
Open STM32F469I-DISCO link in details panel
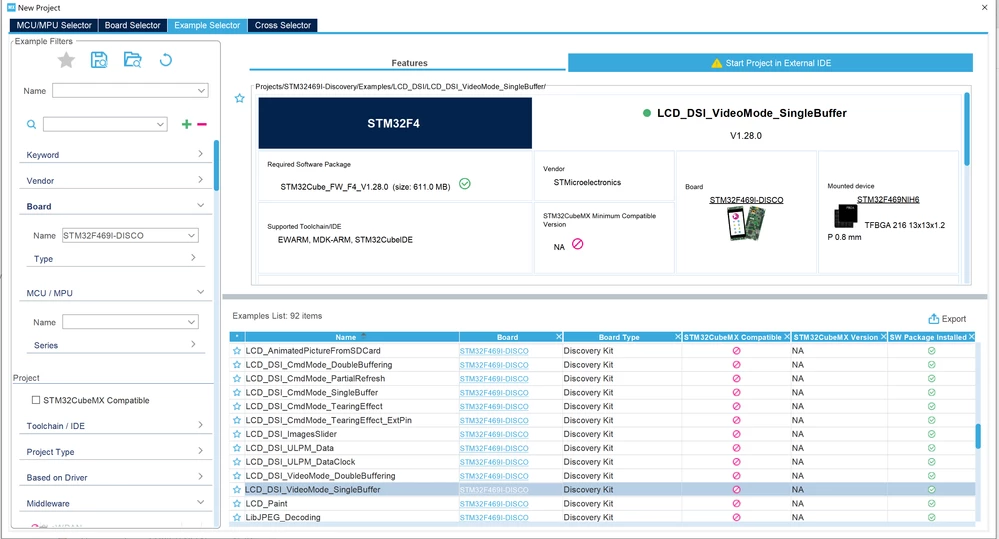click(x=746, y=200)
